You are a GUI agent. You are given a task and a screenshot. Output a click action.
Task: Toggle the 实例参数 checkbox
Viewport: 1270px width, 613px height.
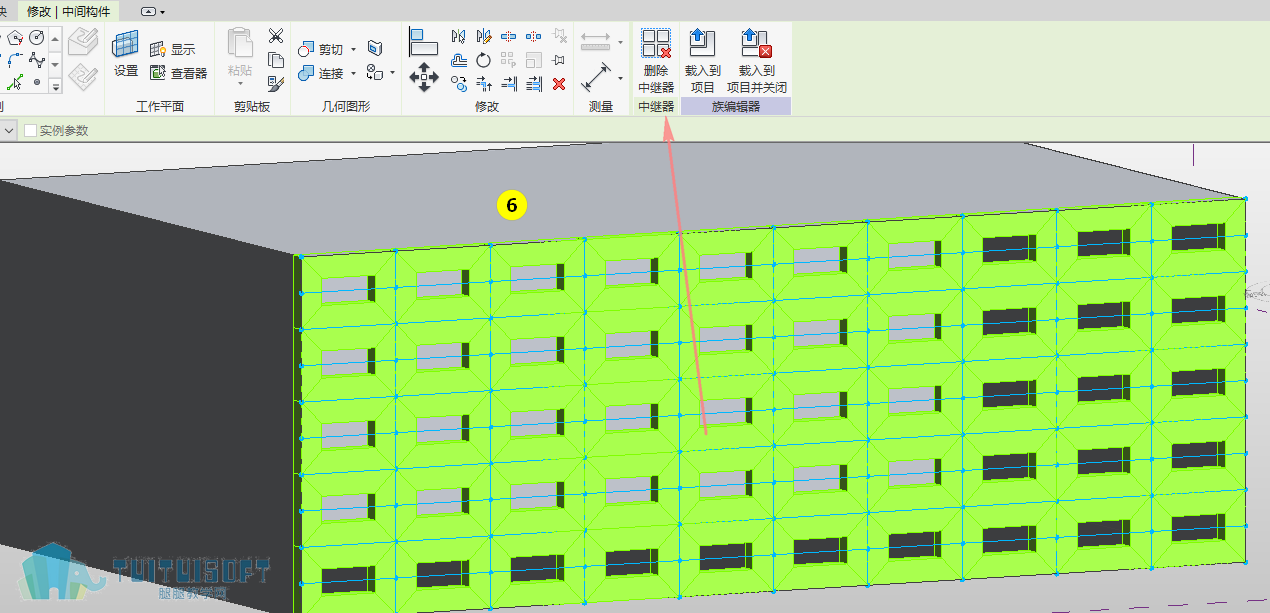point(31,130)
